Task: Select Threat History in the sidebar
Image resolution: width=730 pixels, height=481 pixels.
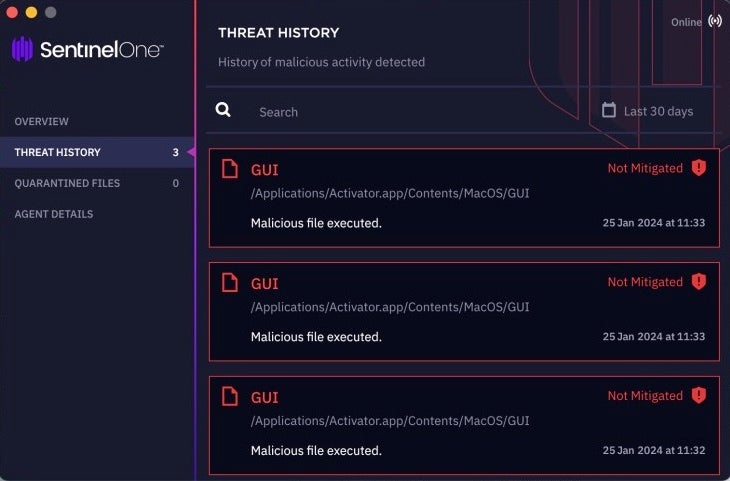Action: pos(58,153)
